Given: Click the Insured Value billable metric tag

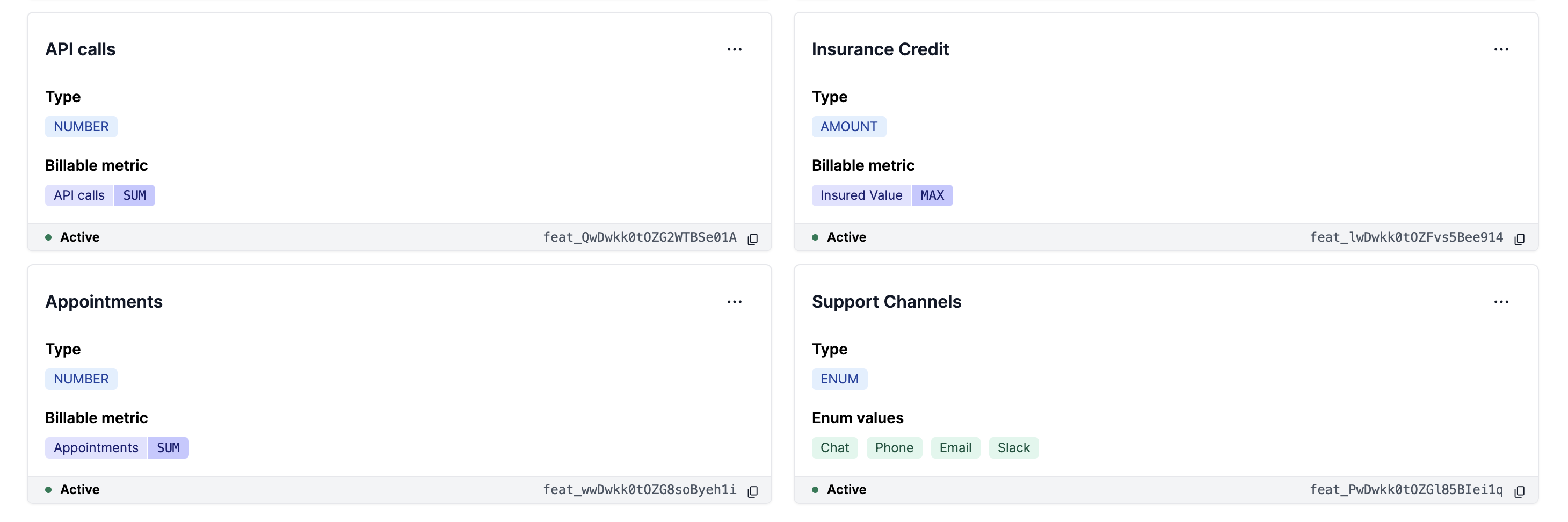Looking at the screenshot, I should (861, 195).
